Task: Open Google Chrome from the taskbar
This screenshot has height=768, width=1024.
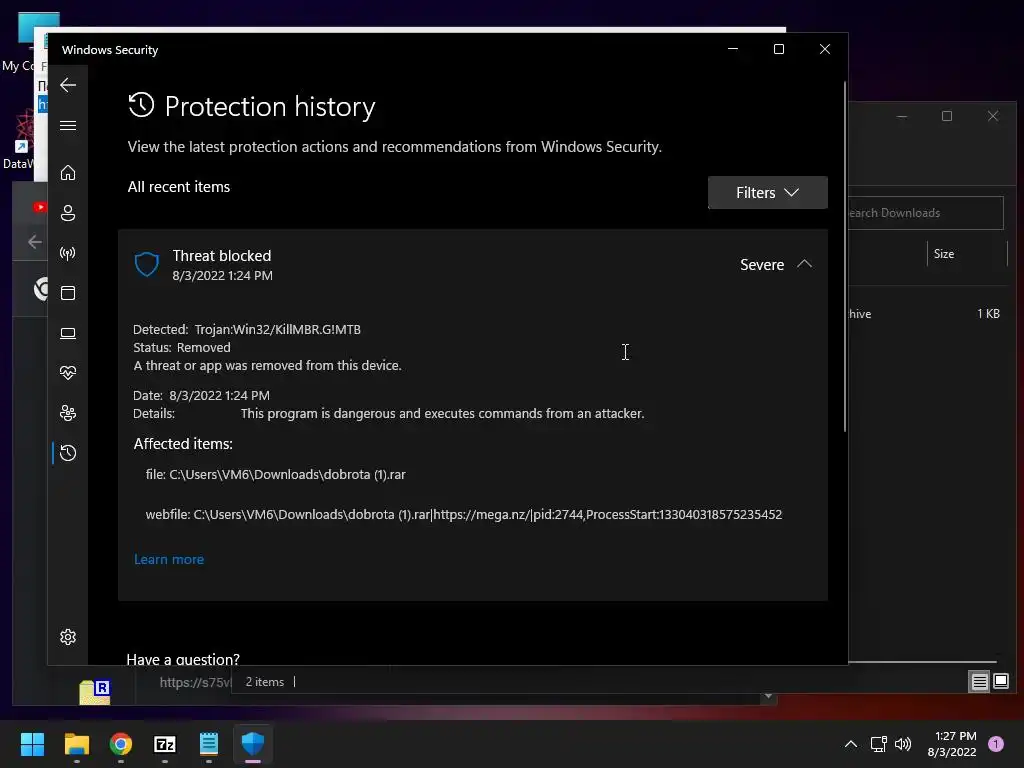Action: (x=121, y=744)
